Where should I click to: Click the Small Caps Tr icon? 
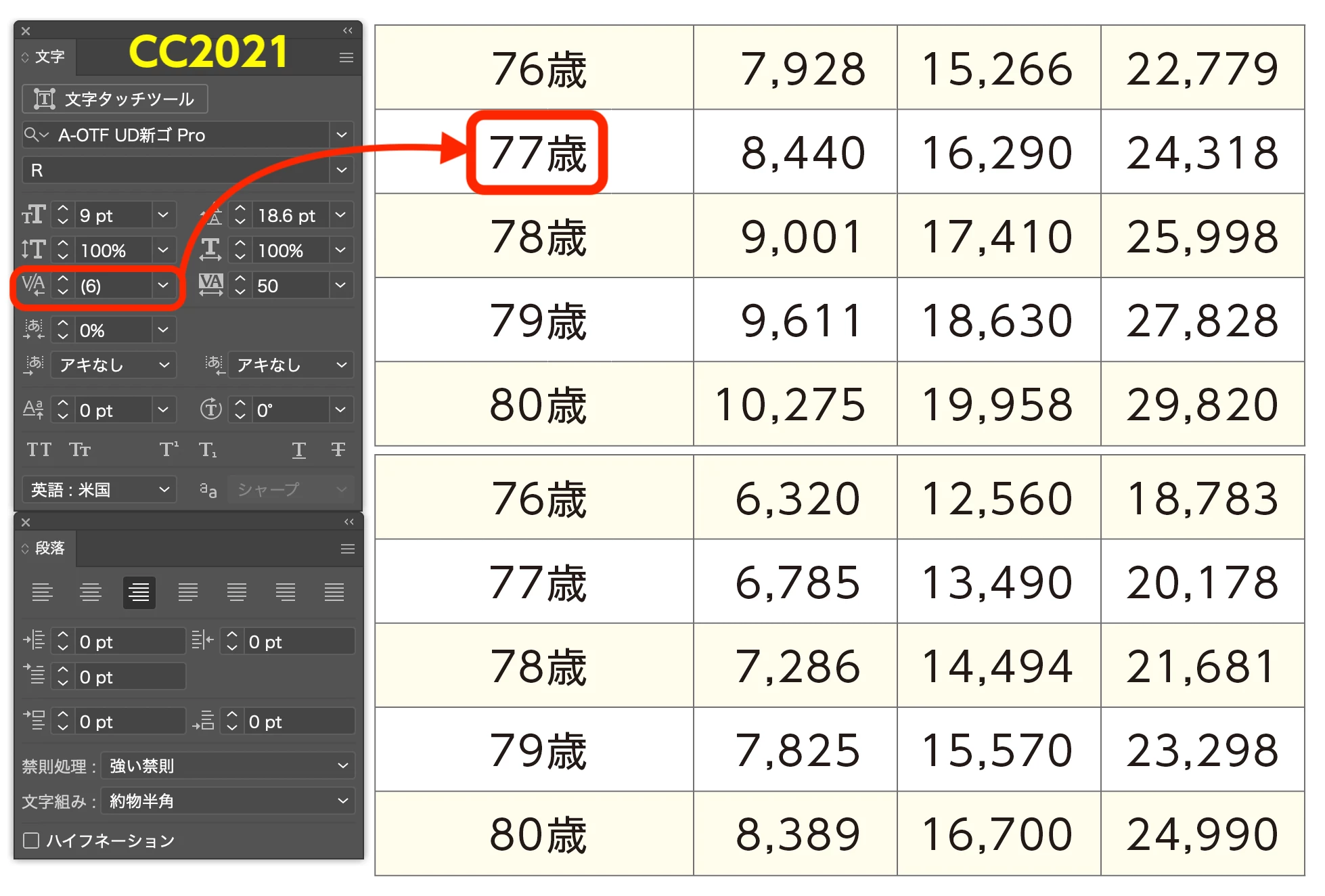(80, 450)
